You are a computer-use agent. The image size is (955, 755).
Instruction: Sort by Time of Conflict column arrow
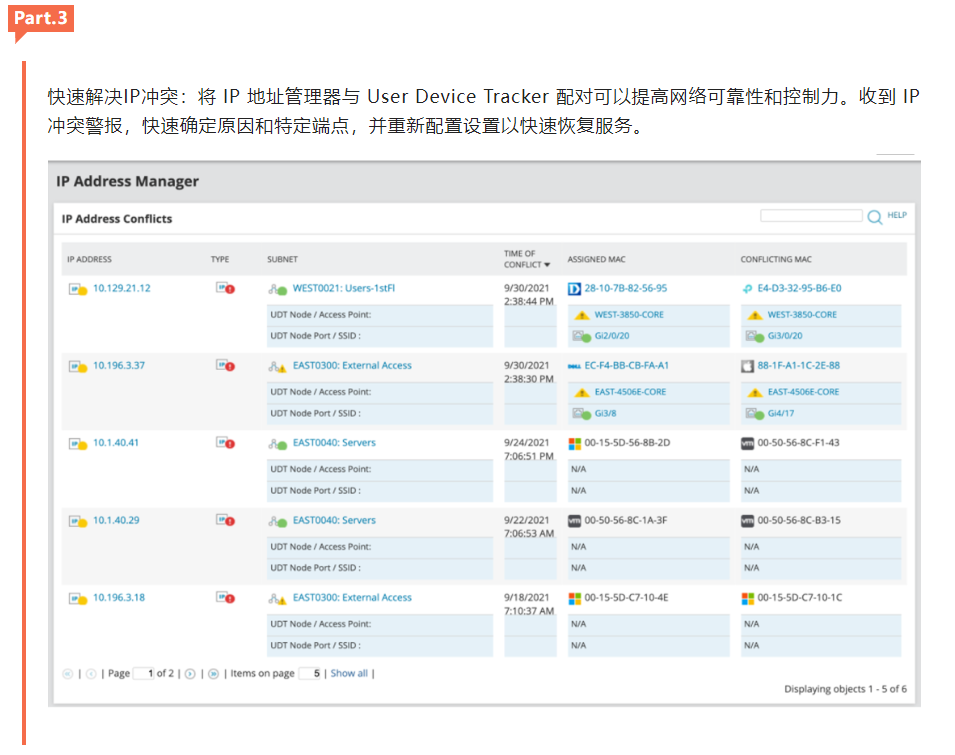coord(547,265)
